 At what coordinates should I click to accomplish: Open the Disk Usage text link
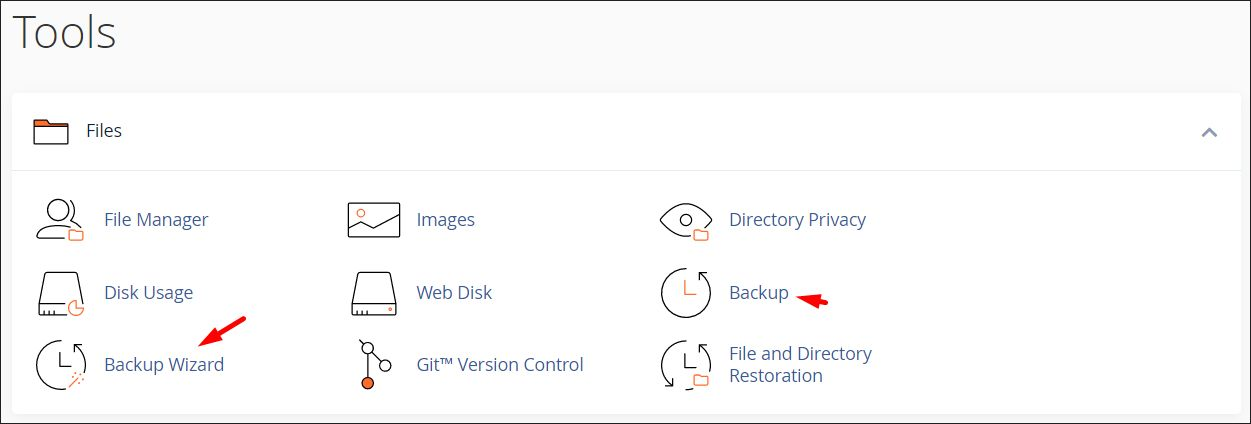148,293
